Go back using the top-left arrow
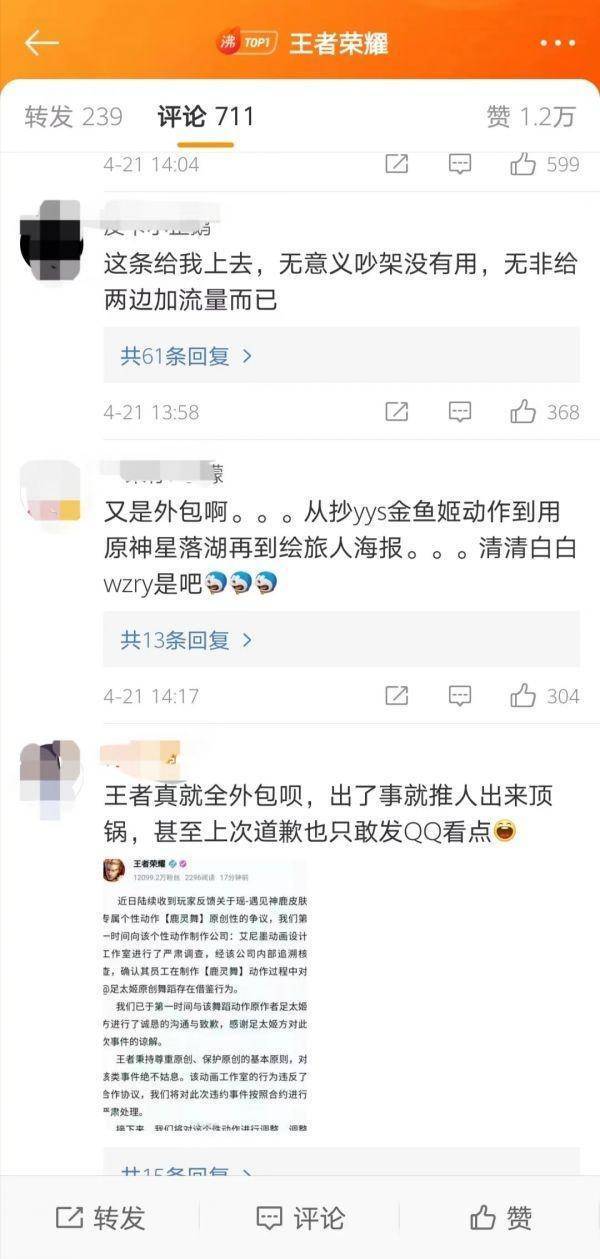The width and height of the screenshot is (600, 1259). [x=42, y=43]
